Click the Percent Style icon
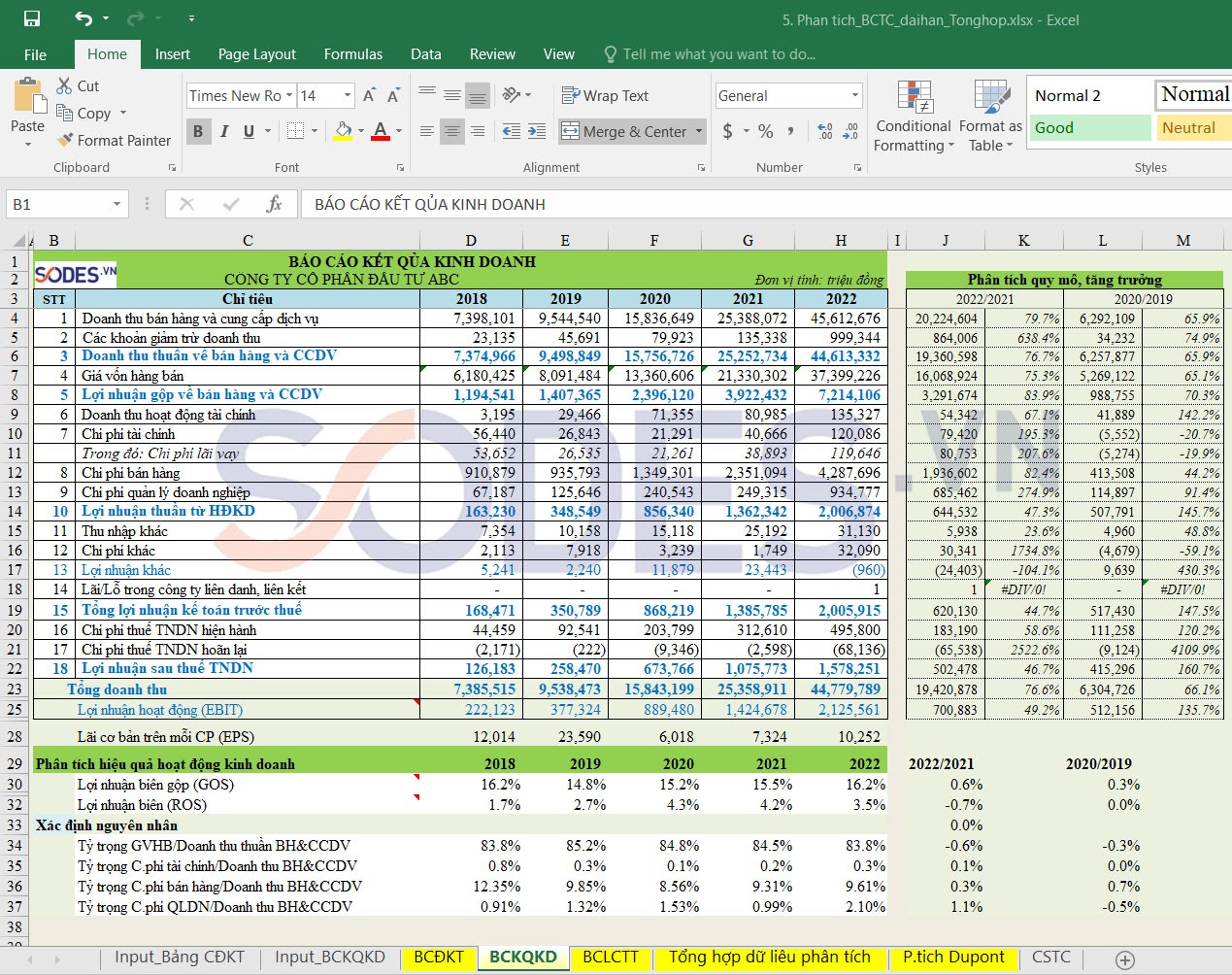Image resolution: width=1232 pixels, height=975 pixels. click(766, 131)
